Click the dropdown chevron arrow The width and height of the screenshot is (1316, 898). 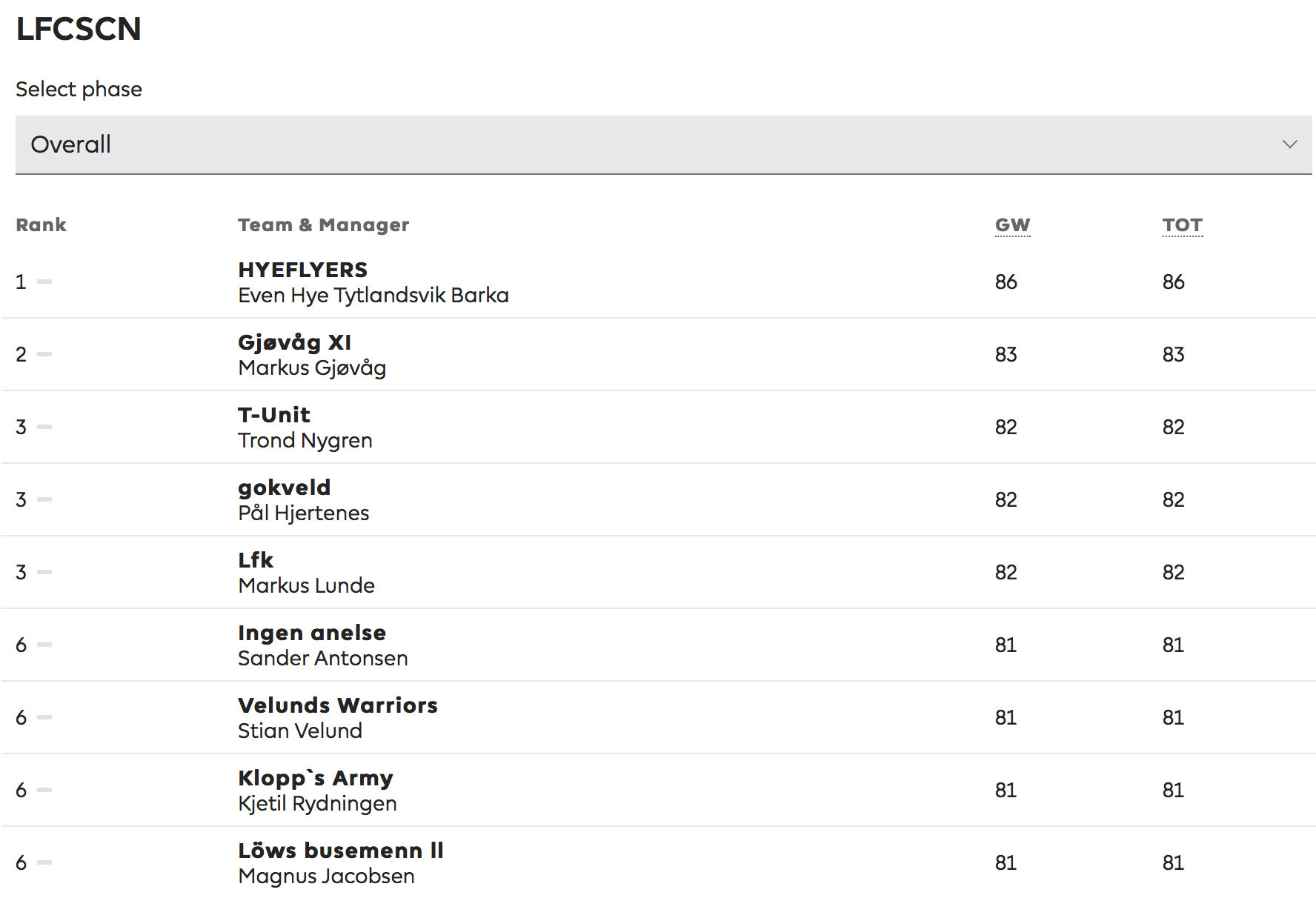[x=1289, y=144]
